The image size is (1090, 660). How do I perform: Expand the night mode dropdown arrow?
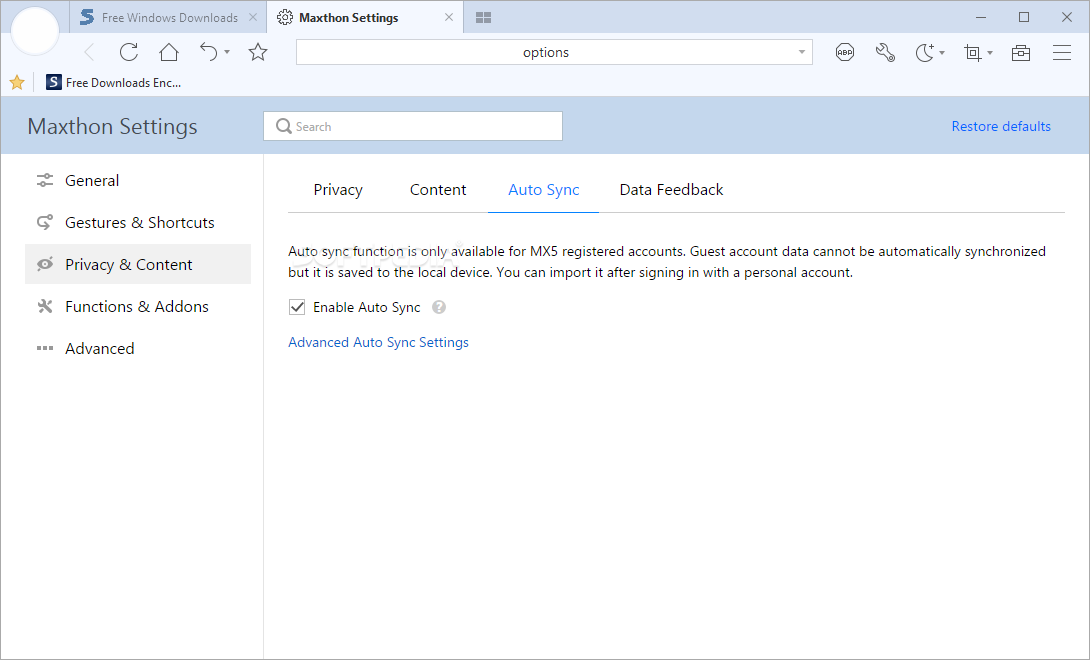point(942,53)
